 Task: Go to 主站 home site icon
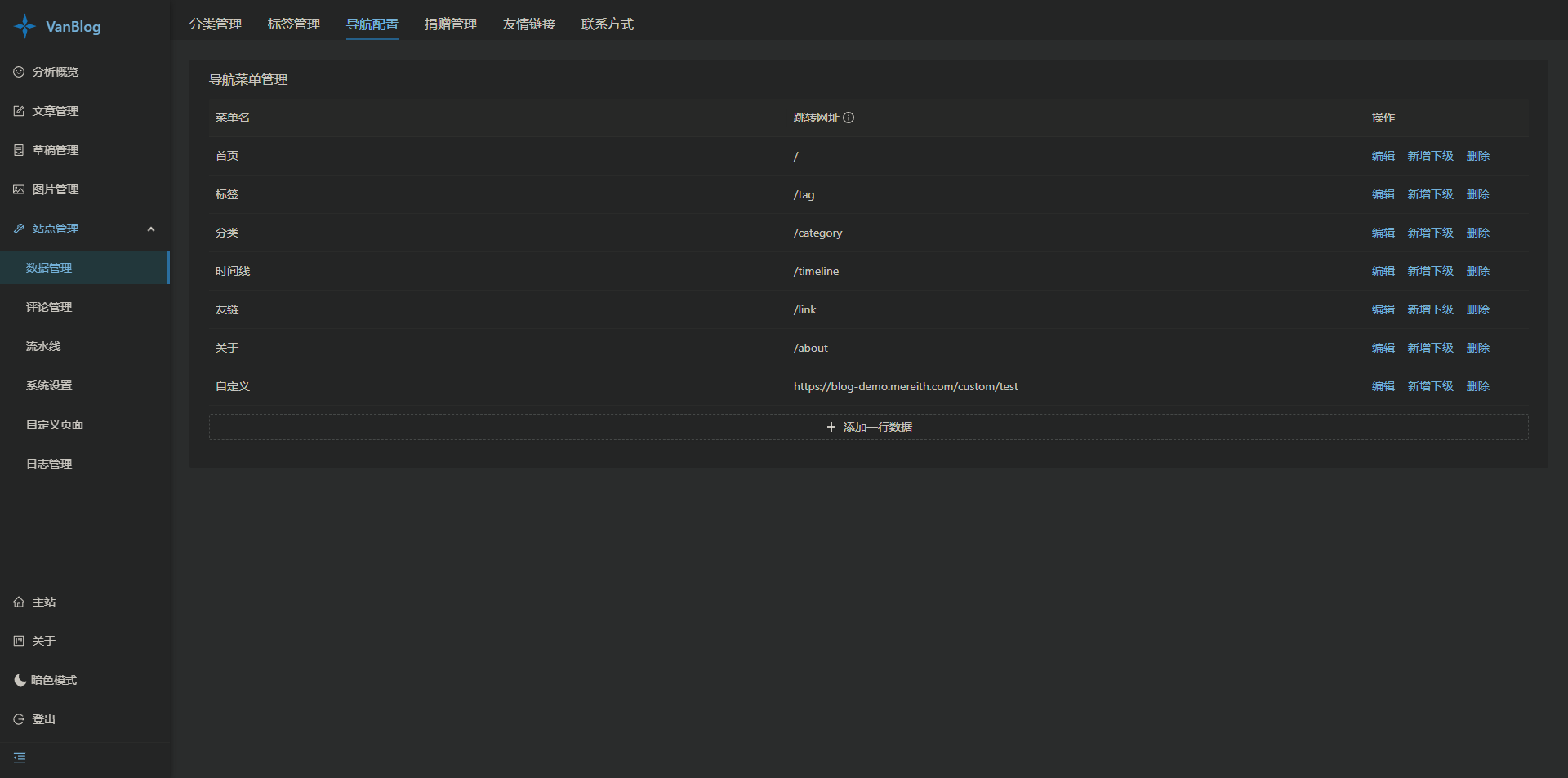tap(19, 602)
